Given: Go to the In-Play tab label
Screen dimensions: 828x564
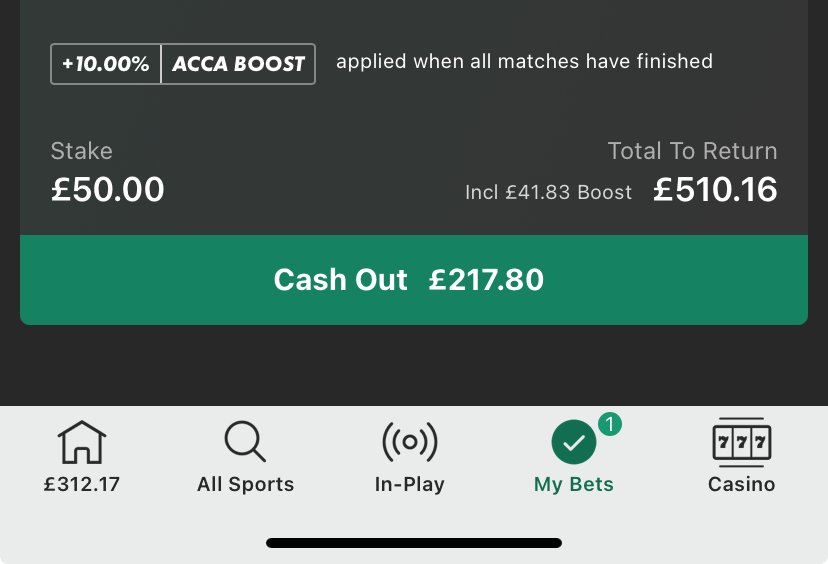Looking at the screenshot, I should pyautogui.click(x=409, y=485).
